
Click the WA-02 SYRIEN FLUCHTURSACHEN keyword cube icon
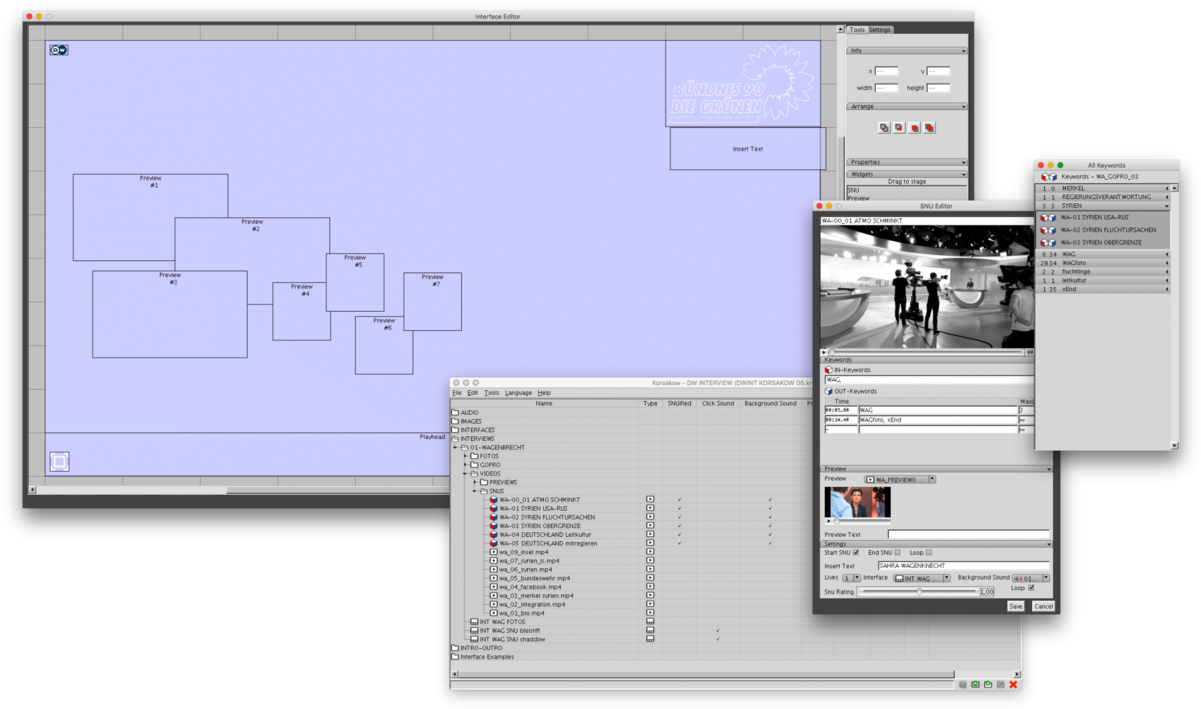point(1047,230)
